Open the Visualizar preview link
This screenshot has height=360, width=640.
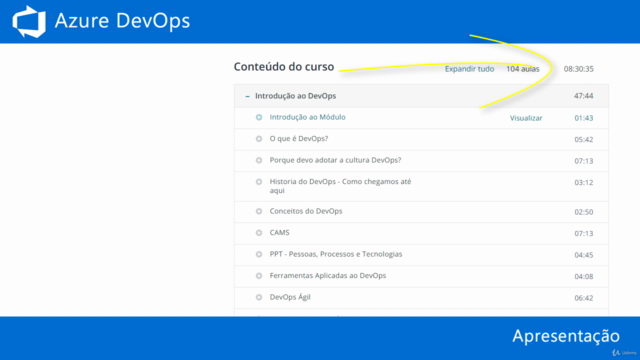coord(526,118)
